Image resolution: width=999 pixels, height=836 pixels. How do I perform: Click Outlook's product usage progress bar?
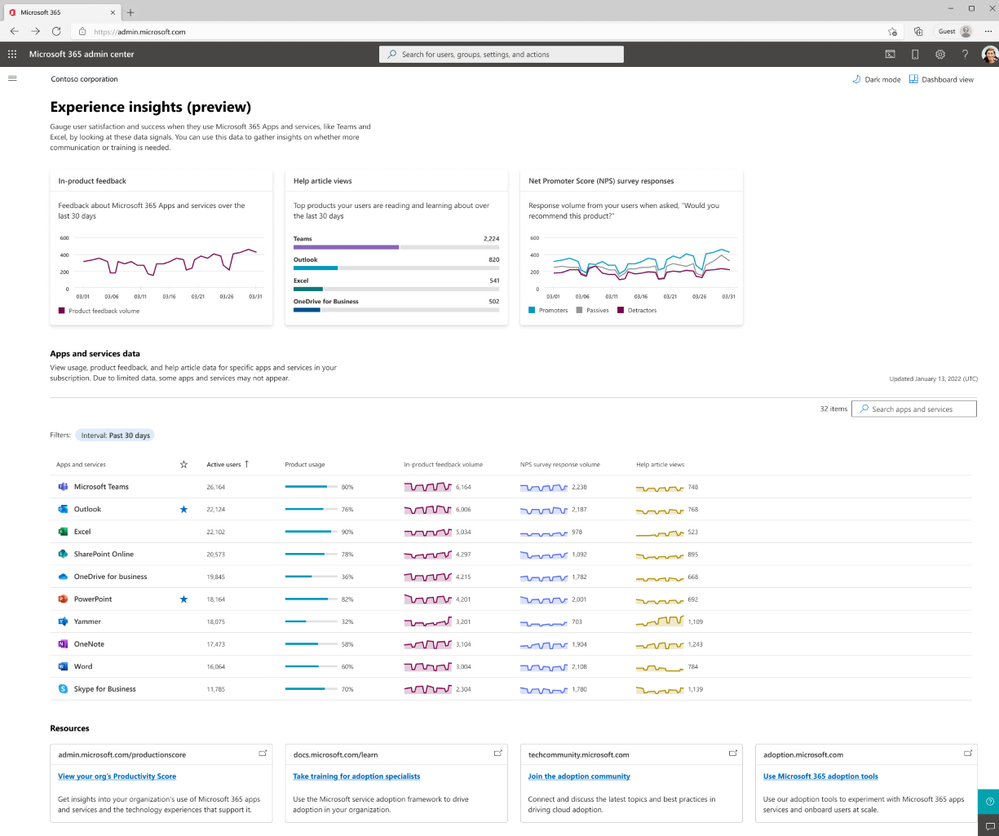point(311,509)
